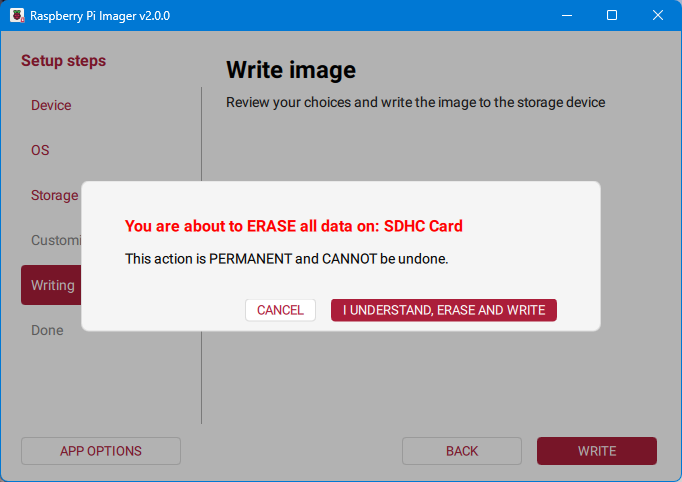Click 'This action is PERMANENT' message text

coord(287,259)
